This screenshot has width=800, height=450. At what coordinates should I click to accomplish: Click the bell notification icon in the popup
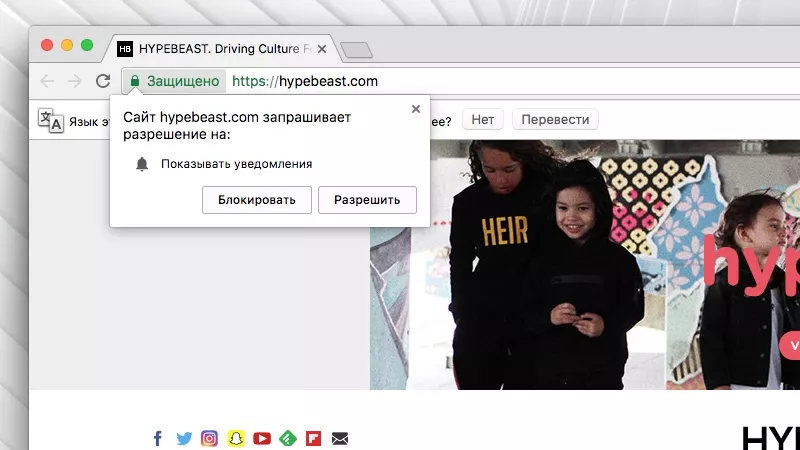pos(142,164)
